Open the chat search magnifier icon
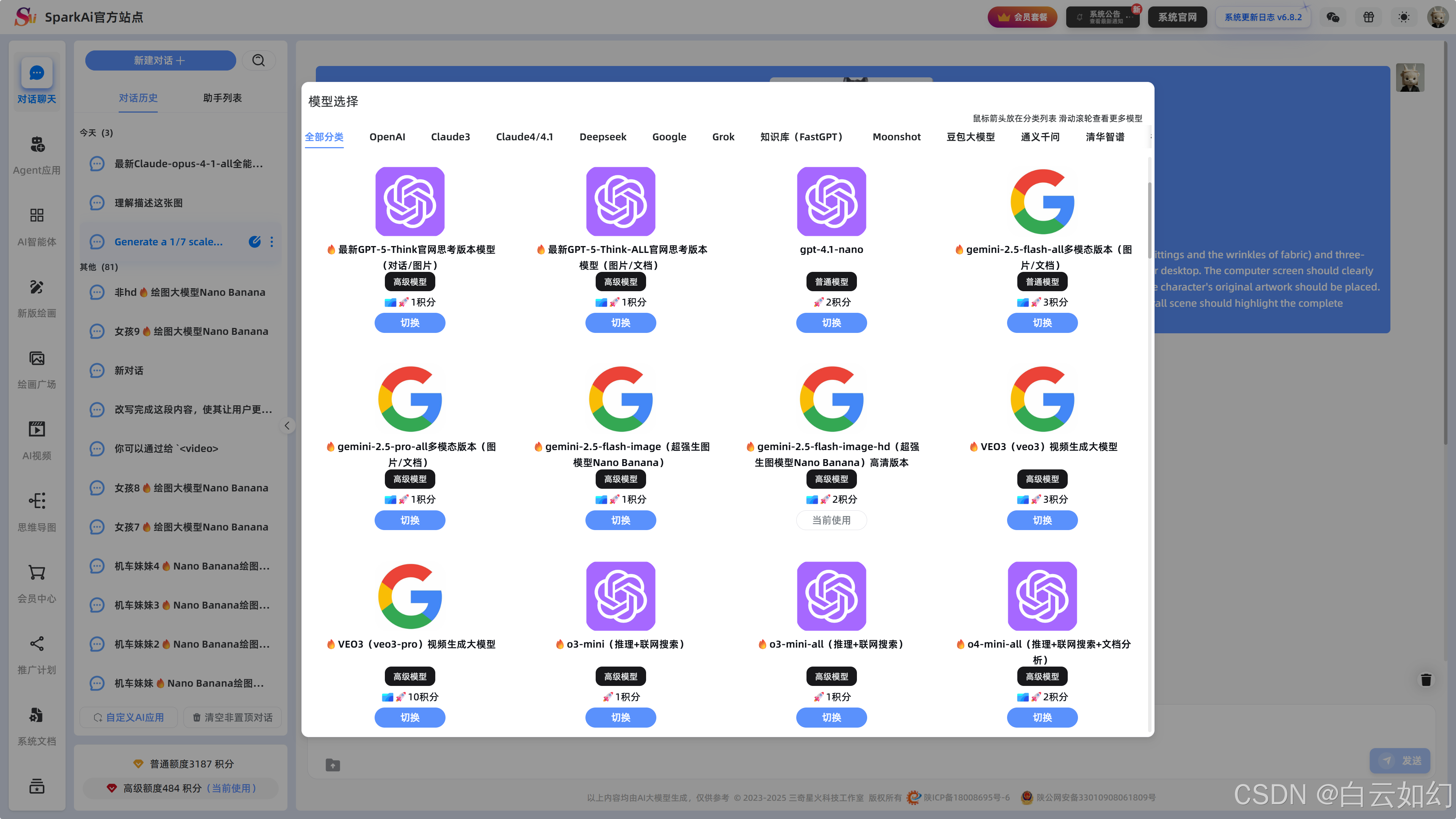 [x=258, y=61]
